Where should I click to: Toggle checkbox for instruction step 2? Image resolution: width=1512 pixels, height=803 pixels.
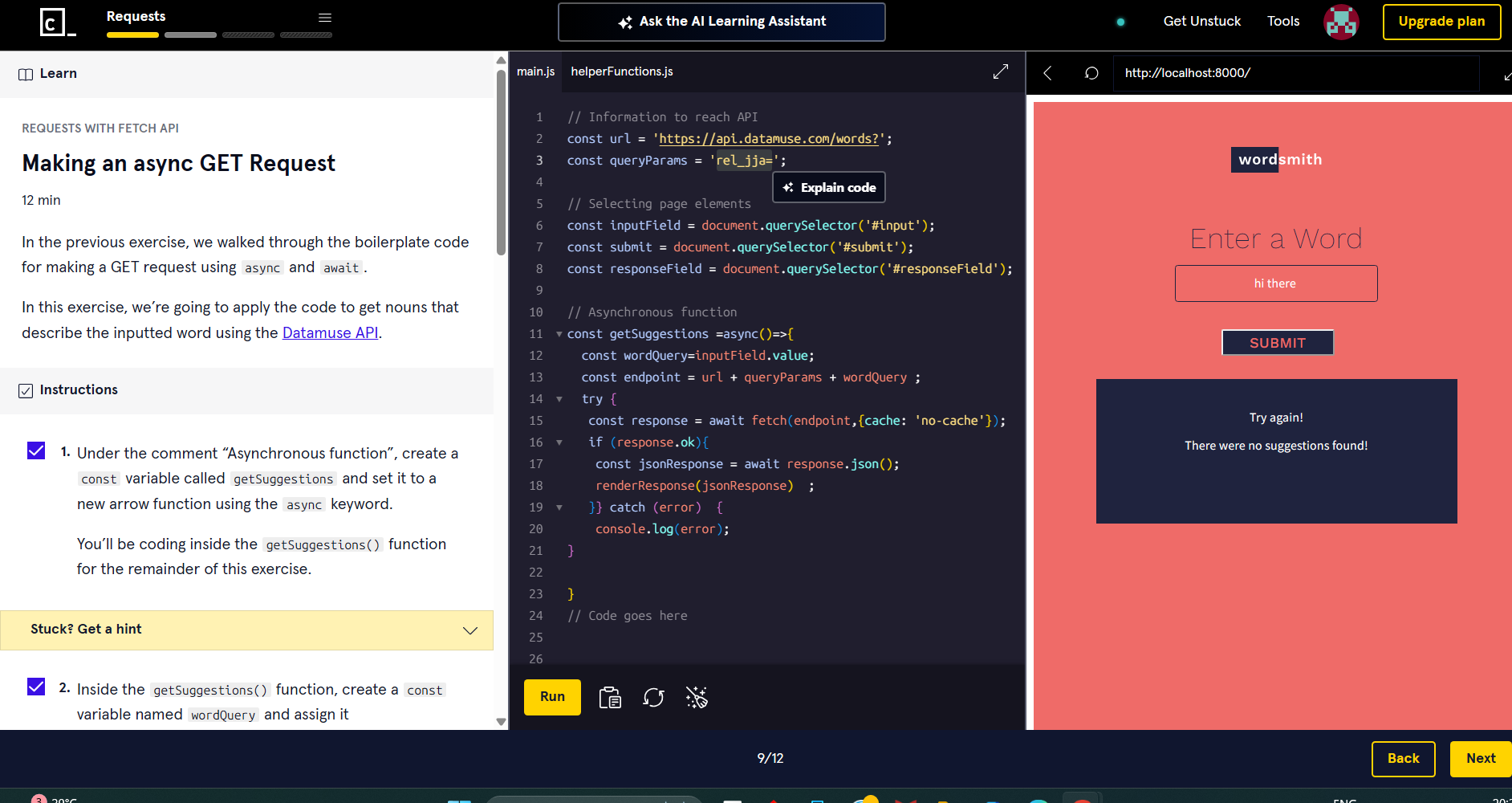click(36, 687)
